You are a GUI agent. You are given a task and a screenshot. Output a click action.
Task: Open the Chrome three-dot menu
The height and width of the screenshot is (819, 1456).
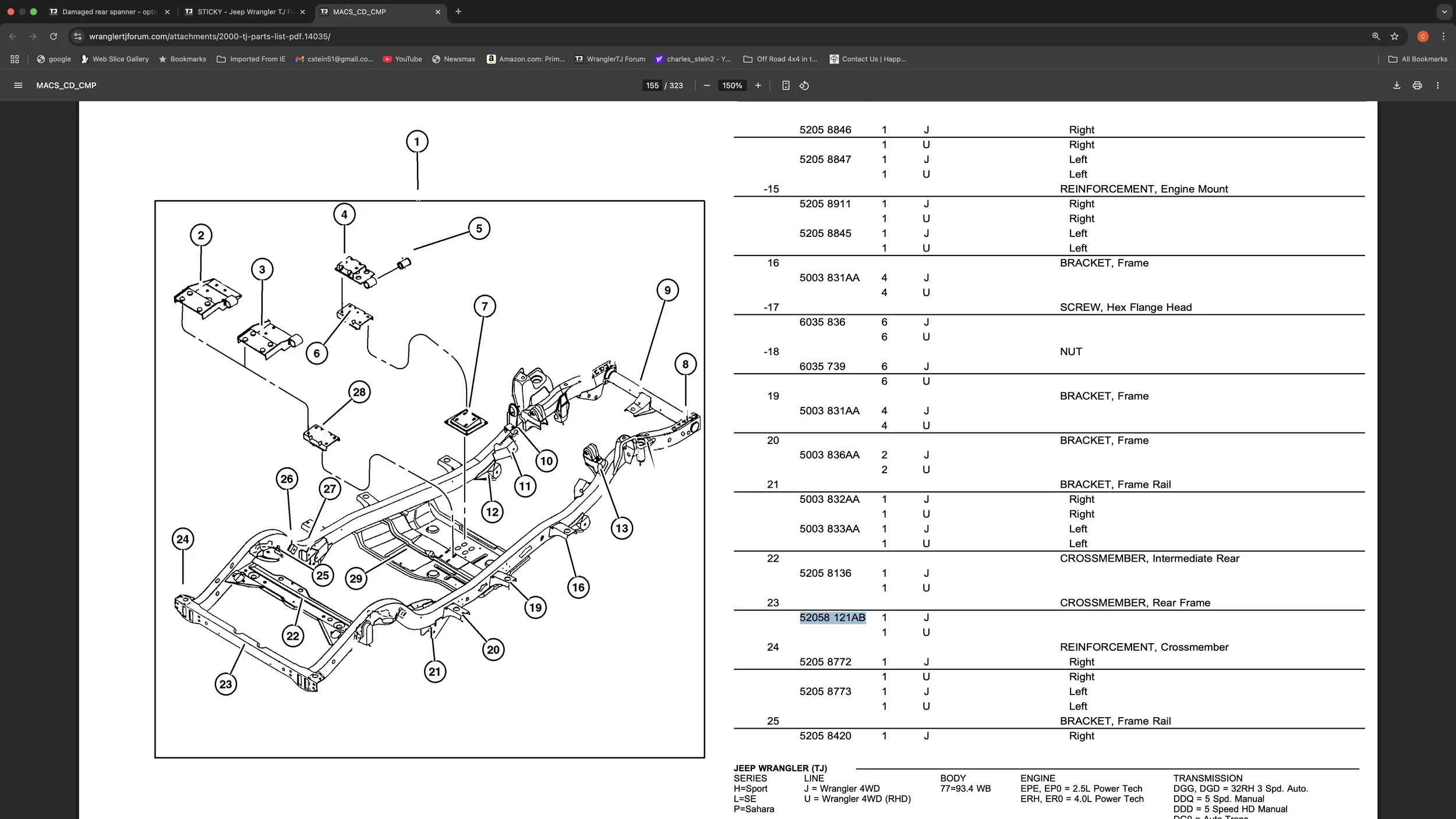pos(1443,36)
